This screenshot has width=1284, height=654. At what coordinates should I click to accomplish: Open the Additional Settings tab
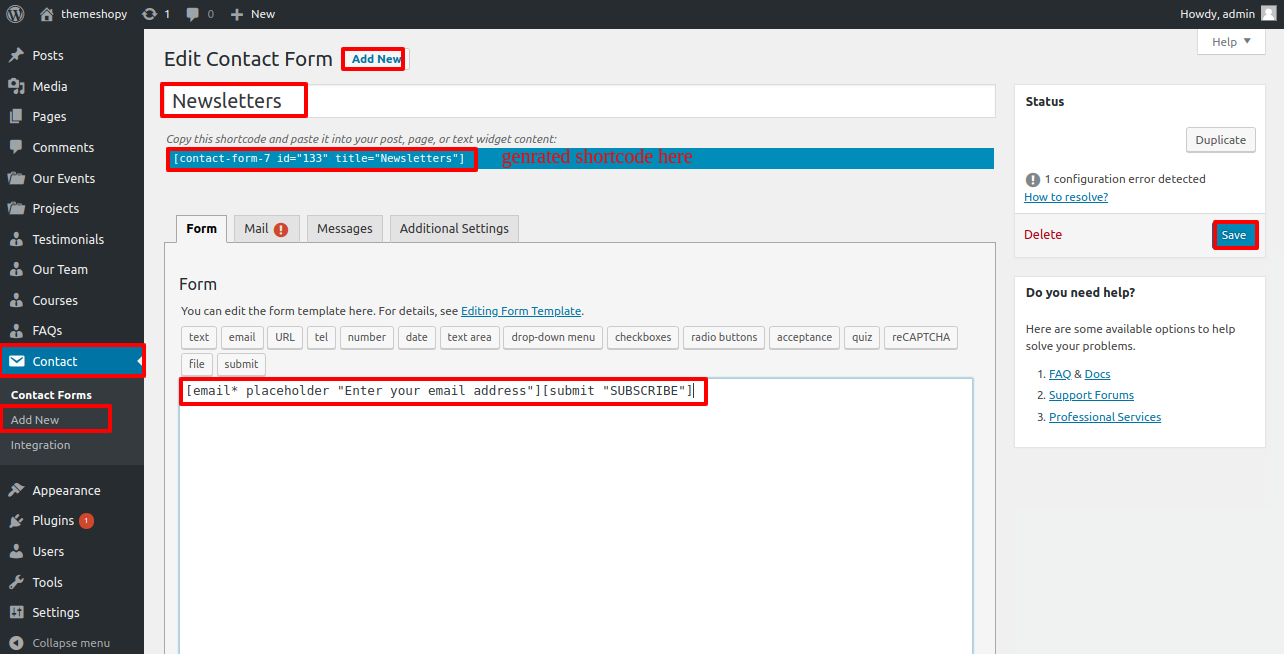click(454, 228)
